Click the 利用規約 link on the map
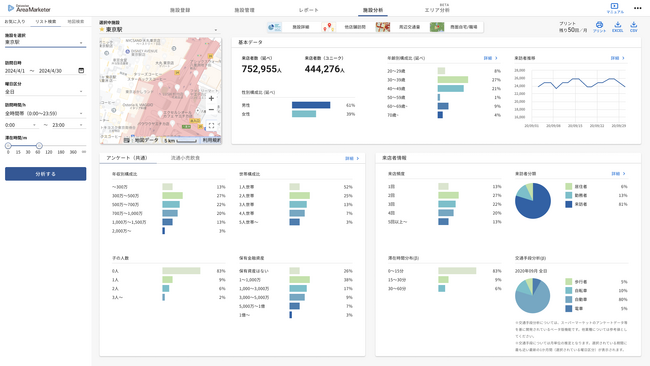The height and width of the screenshot is (366, 650). tap(211, 141)
